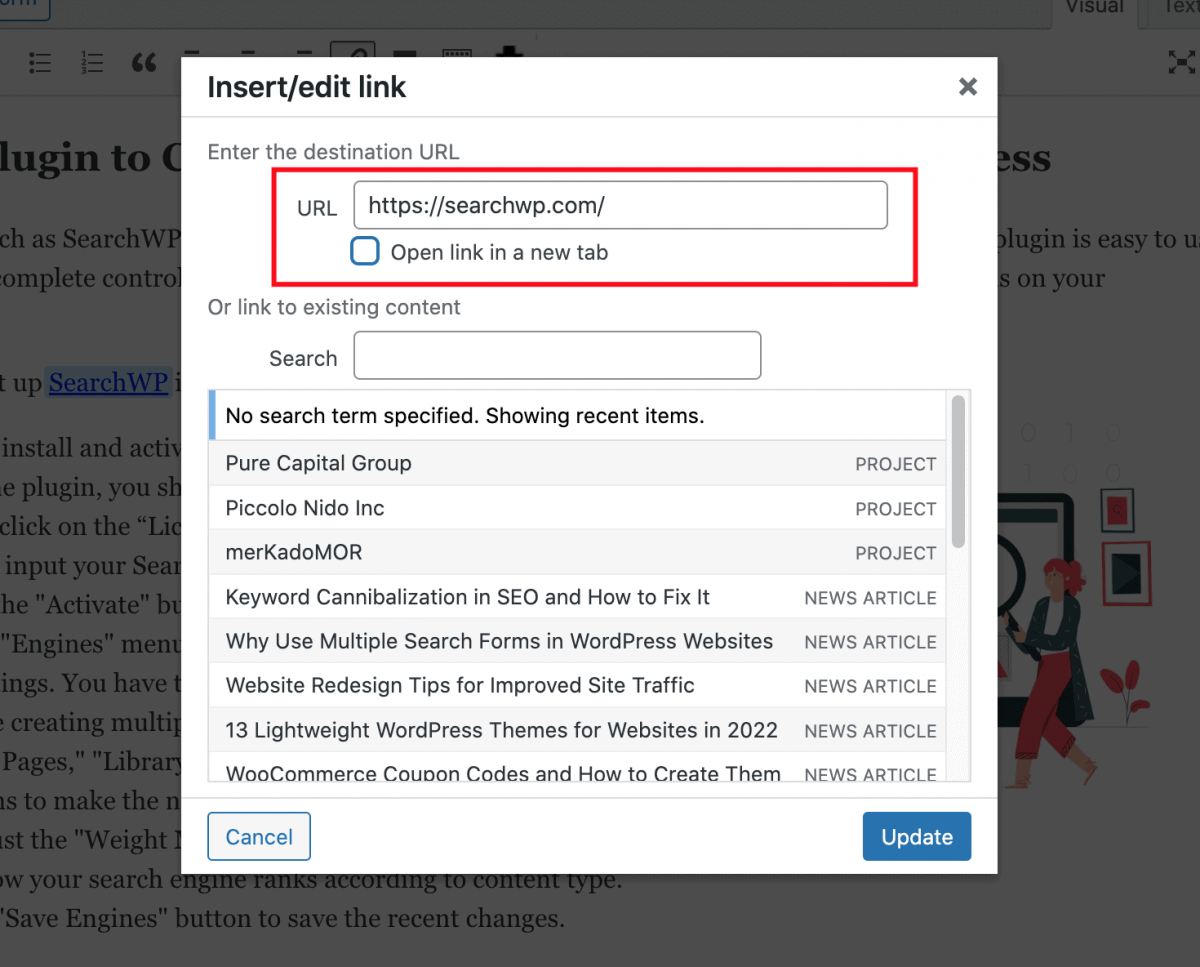This screenshot has height=967, width=1200.
Task: Click into the URL input field
Action: [620, 206]
